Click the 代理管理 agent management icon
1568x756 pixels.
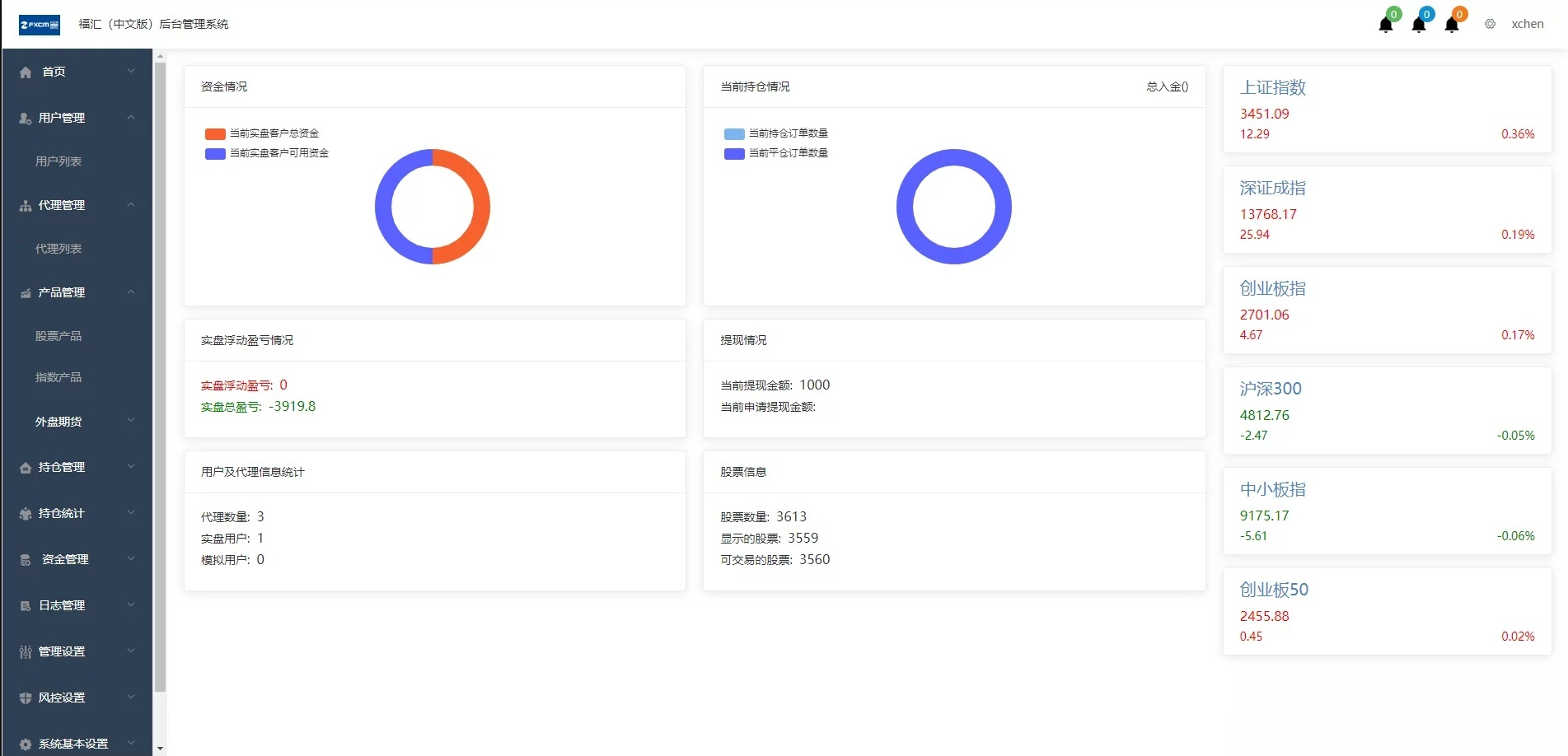tap(24, 205)
